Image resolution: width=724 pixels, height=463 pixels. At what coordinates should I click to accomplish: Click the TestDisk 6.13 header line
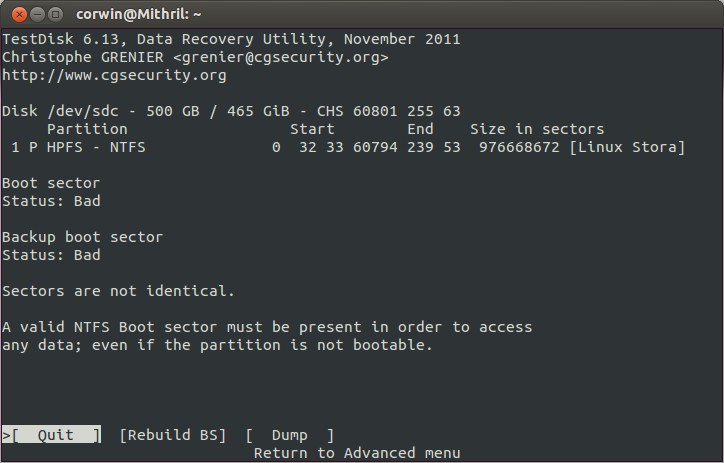(231, 39)
